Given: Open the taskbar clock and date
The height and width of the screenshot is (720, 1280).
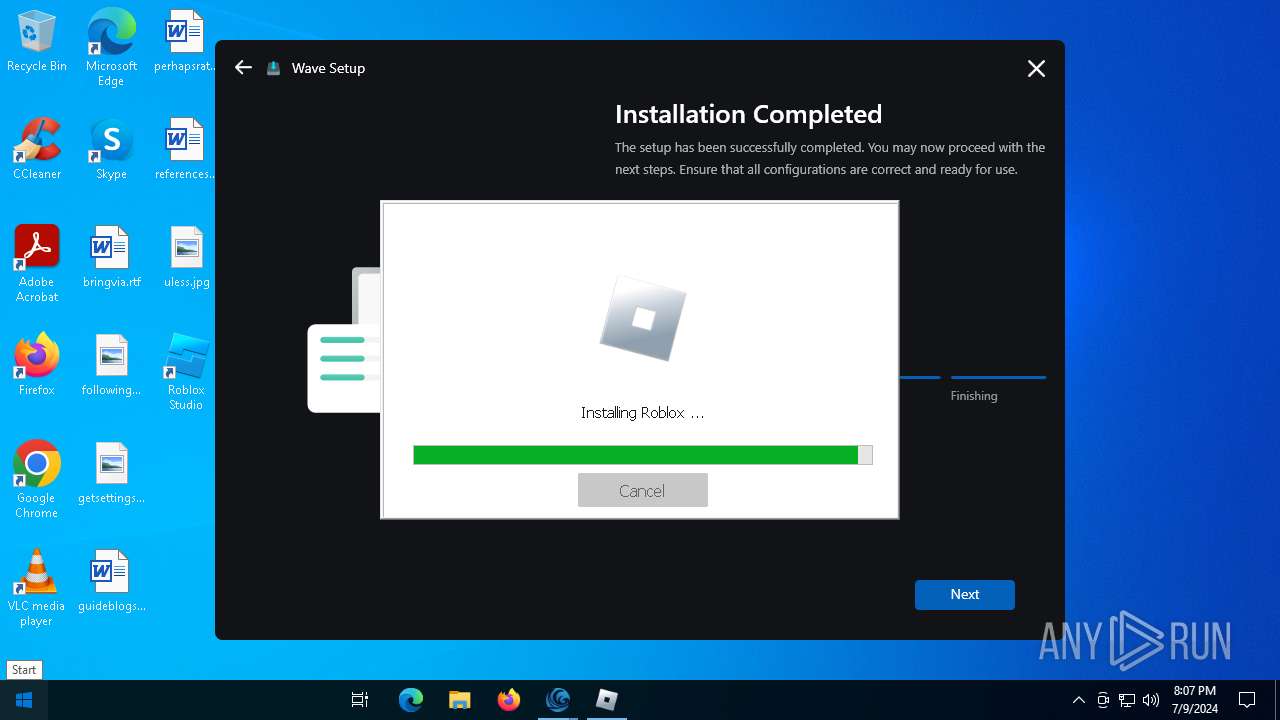Looking at the screenshot, I should click(x=1195, y=700).
